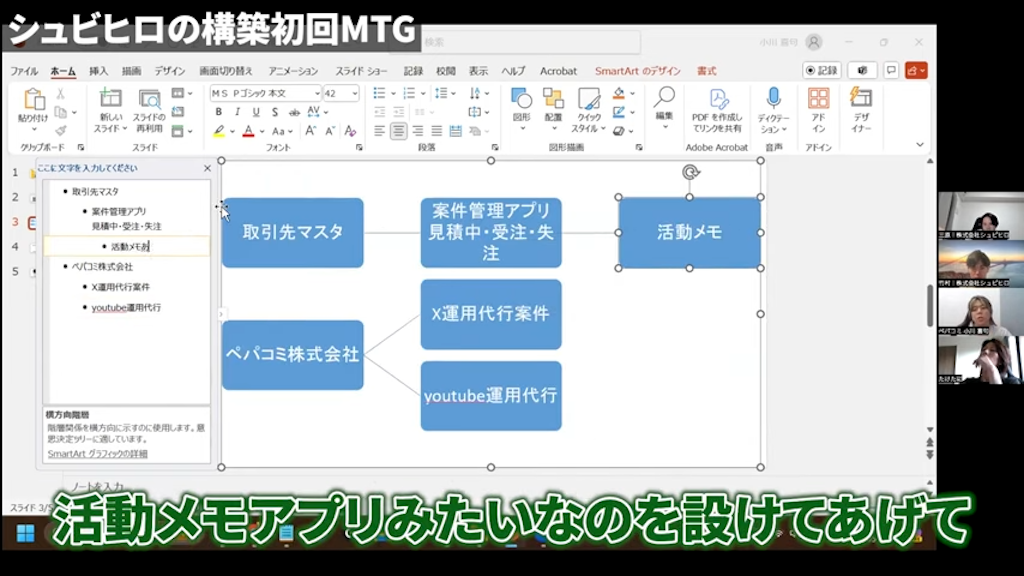Viewport: 1024px width, 576px height.
Task: Enable center text alignment
Action: click(x=399, y=131)
